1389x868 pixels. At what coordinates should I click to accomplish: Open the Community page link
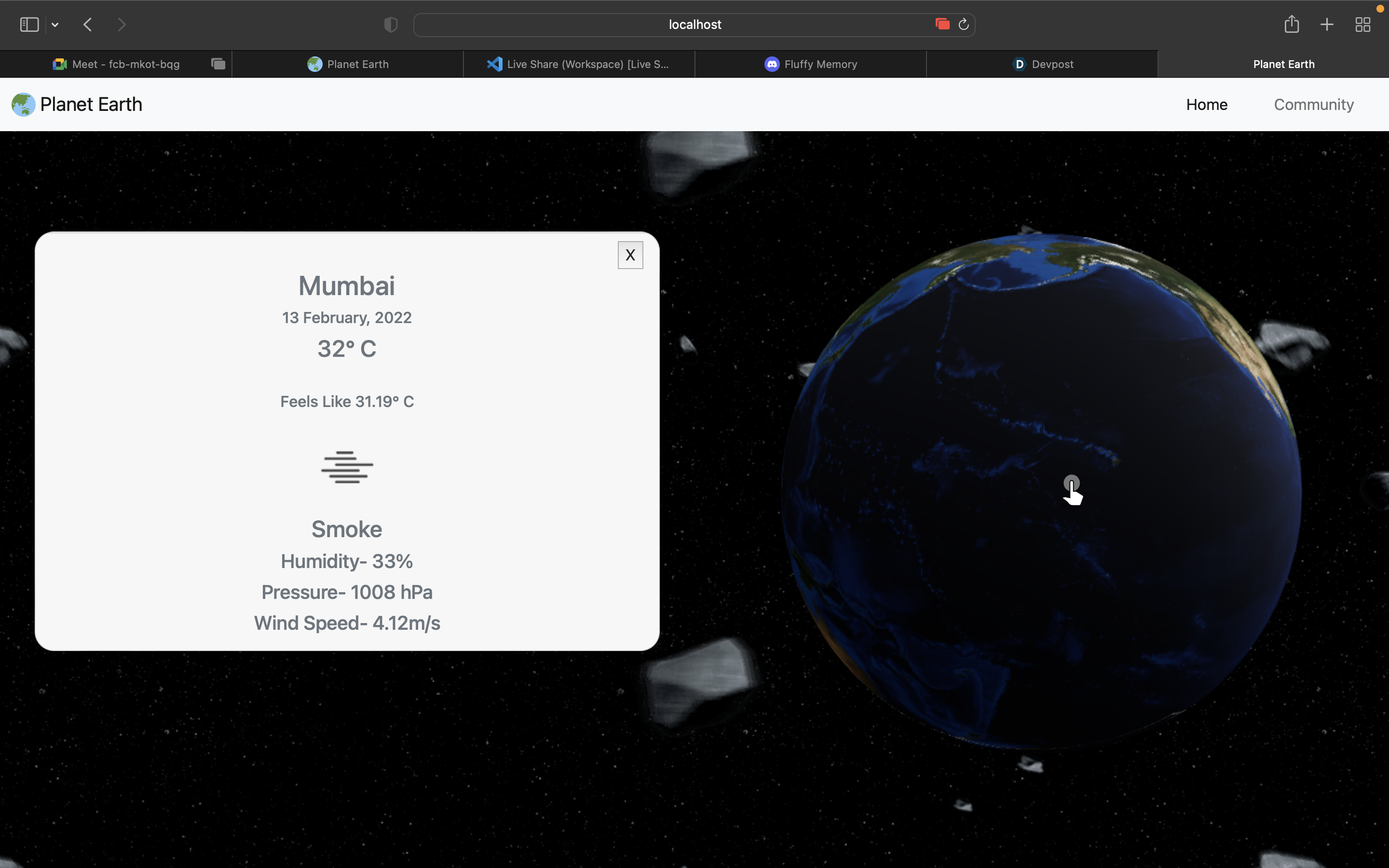click(x=1313, y=105)
